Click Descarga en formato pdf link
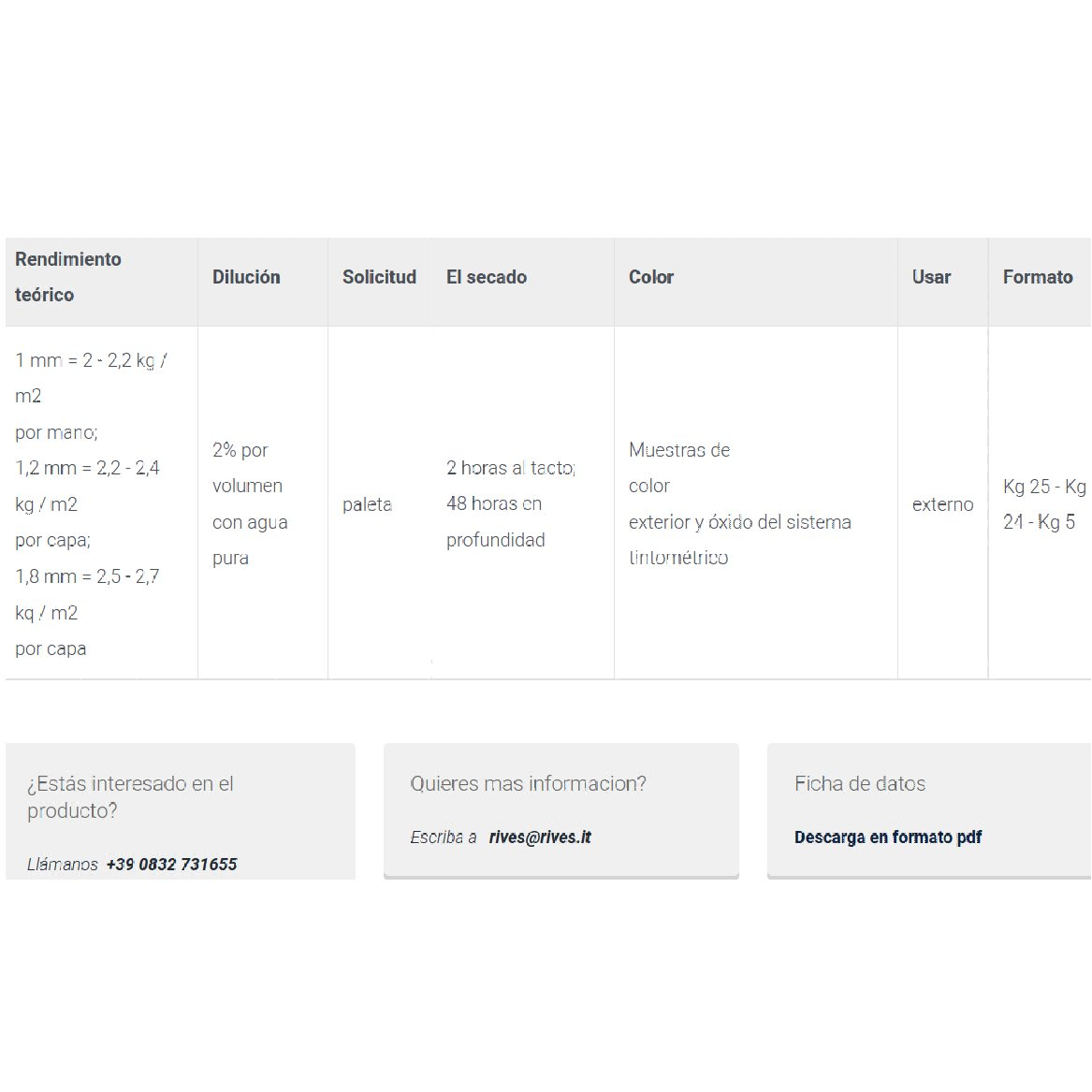This screenshot has width=1092, height=1092. click(x=888, y=837)
